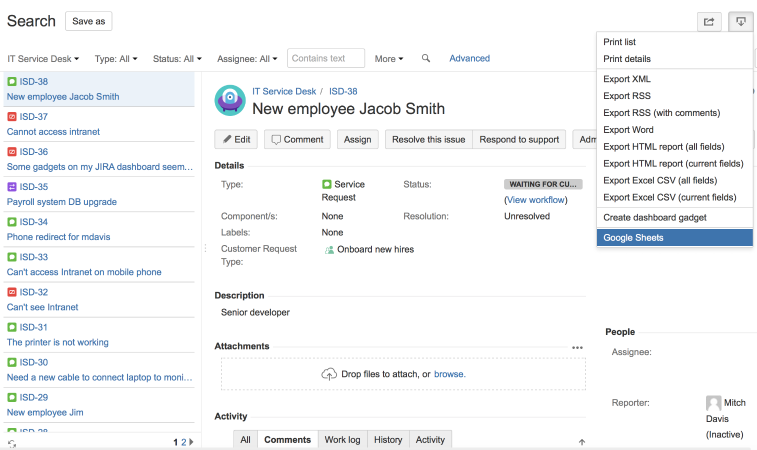Screen dimensions: 757x450
Task: Click the Advanced search link
Action: pyautogui.click(x=469, y=58)
